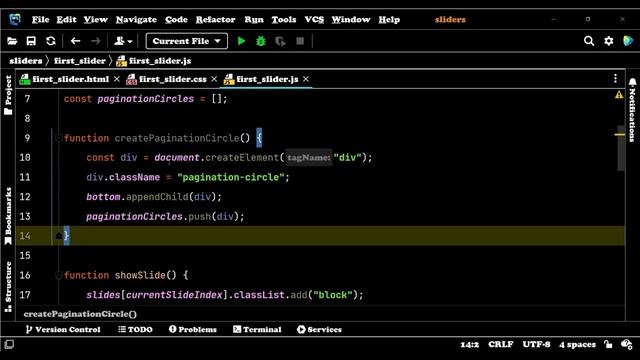The width and height of the screenshot is (640, 360).
Task: Click the Open folder toolbar icon
Action: (12, 41)
